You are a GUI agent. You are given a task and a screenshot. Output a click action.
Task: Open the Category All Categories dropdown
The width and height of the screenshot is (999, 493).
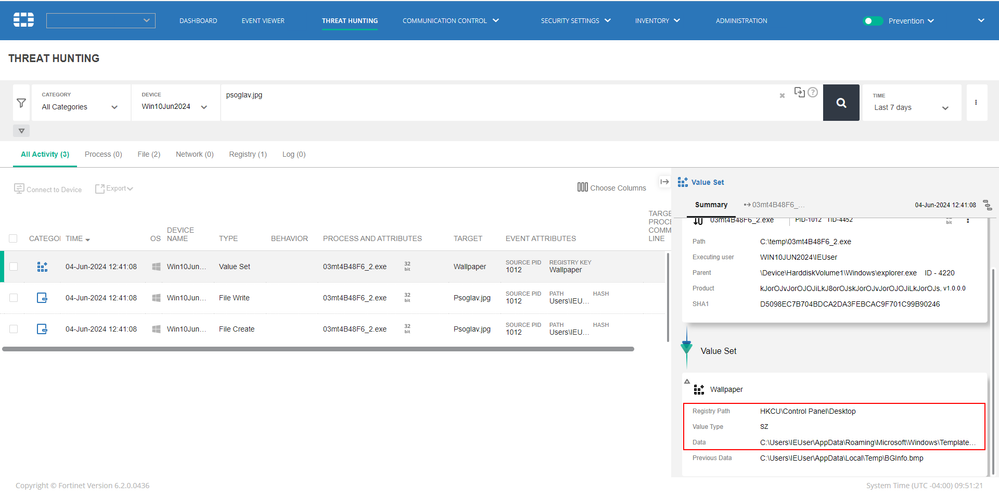80,107
